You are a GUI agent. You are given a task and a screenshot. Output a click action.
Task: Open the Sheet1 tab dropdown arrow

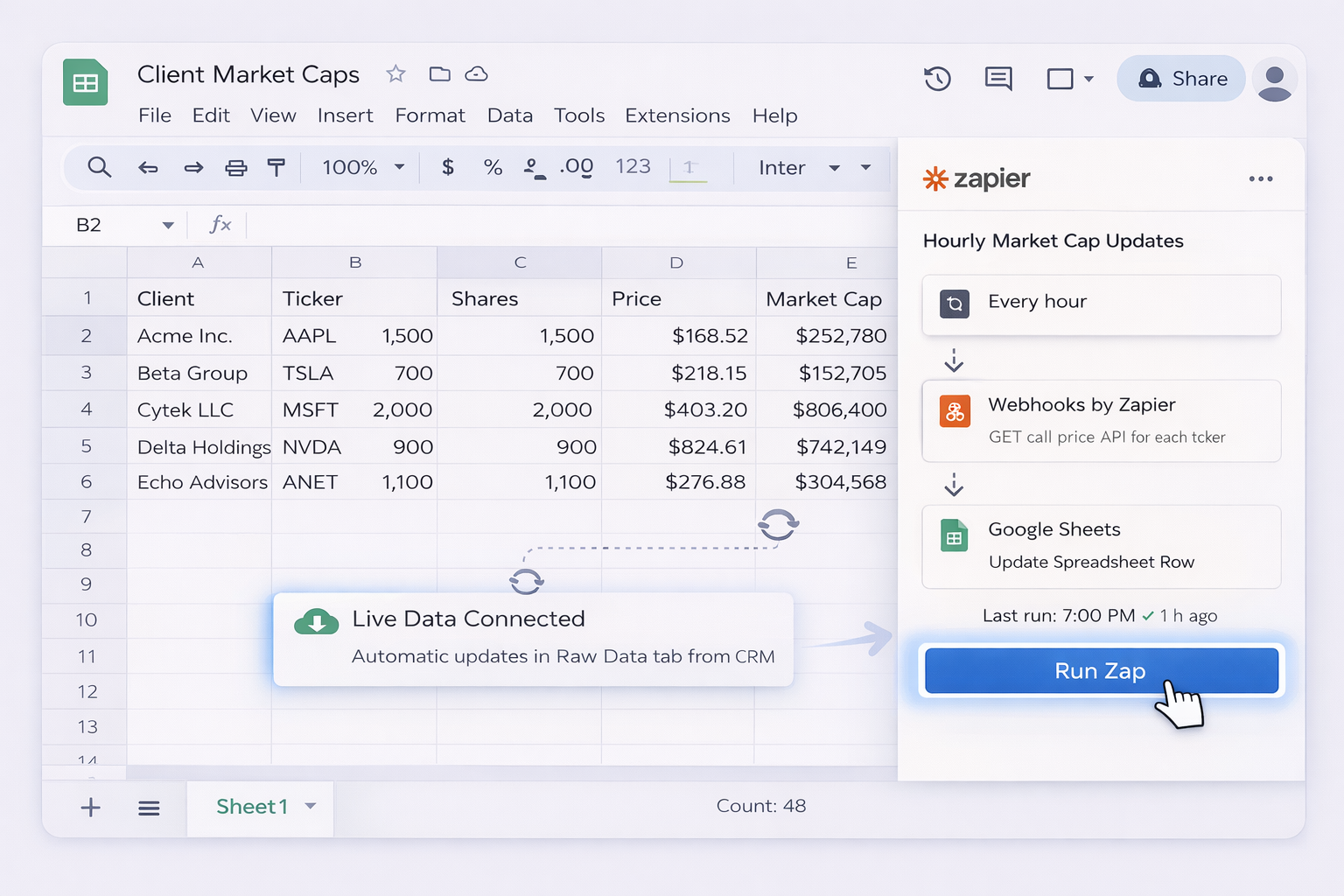coord(311,806)
